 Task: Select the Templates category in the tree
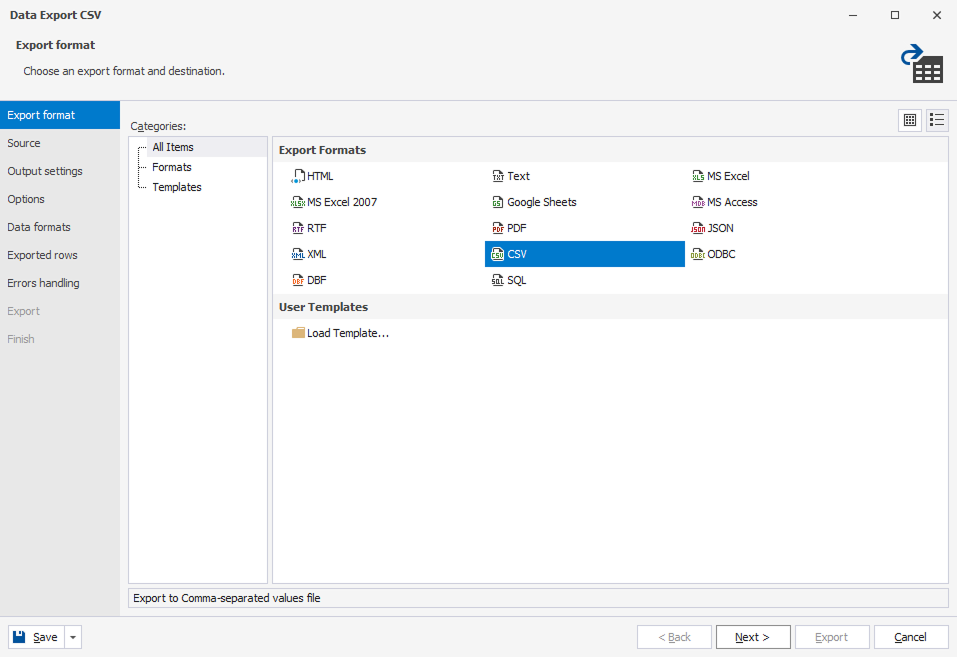pos(177,186)
